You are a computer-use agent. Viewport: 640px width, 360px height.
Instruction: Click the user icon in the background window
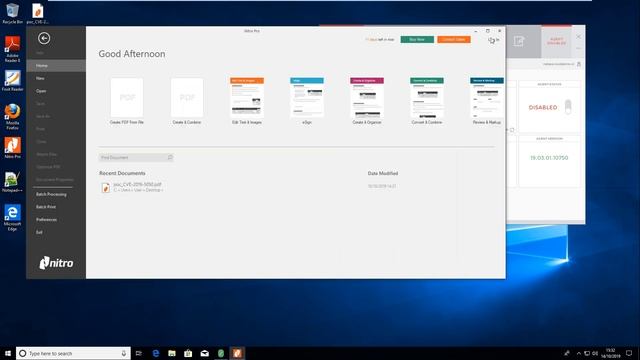(579, 64)
